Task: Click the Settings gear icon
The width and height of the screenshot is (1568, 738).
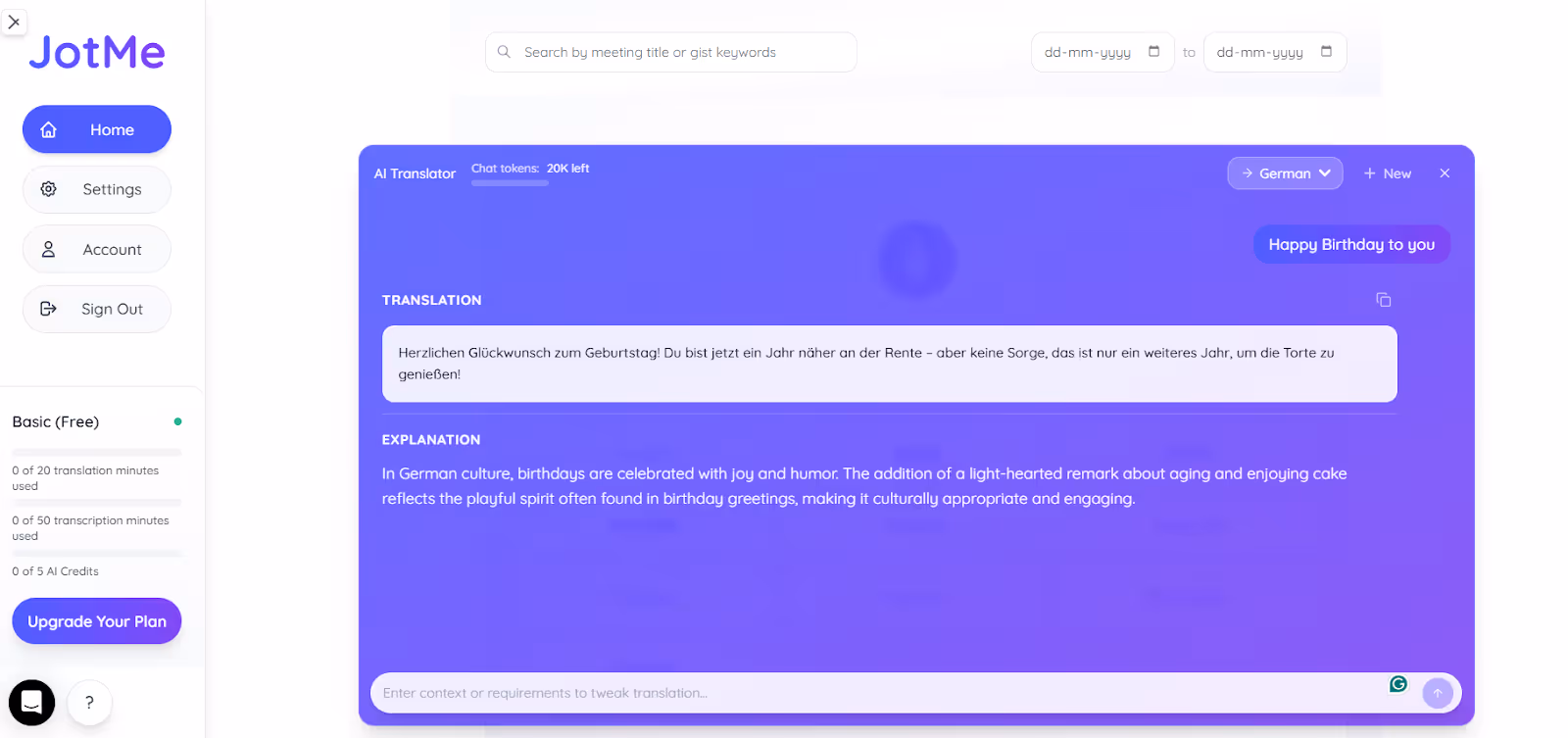Action: (x=48, y=189)
